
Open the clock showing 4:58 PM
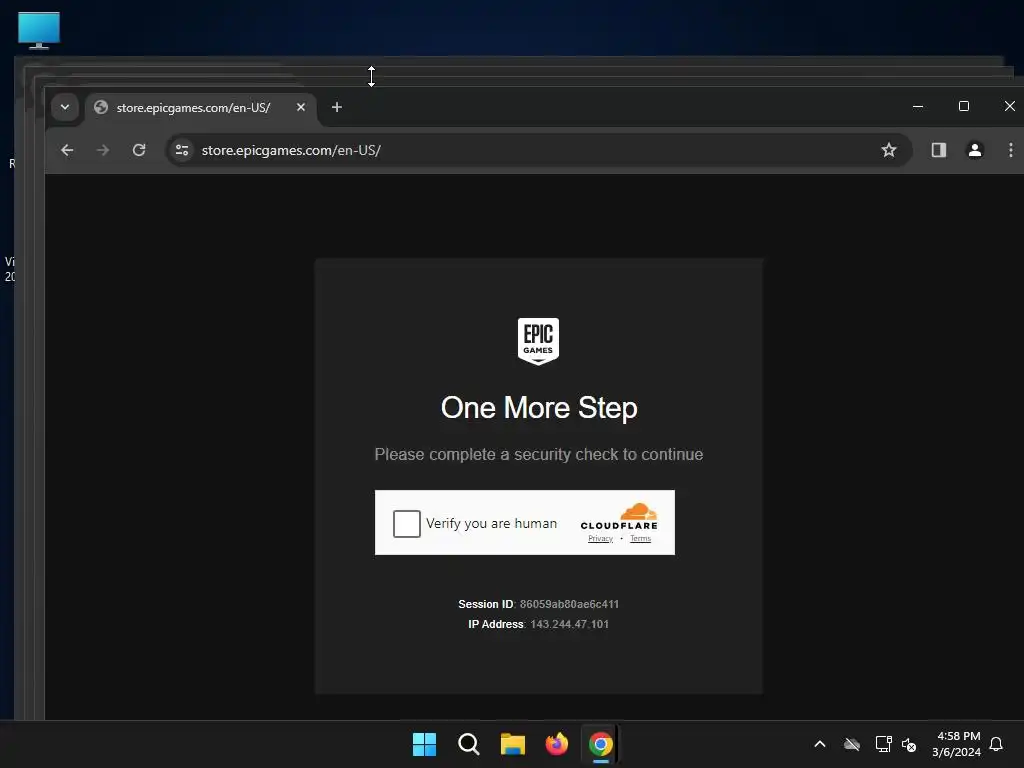[957, 744]
